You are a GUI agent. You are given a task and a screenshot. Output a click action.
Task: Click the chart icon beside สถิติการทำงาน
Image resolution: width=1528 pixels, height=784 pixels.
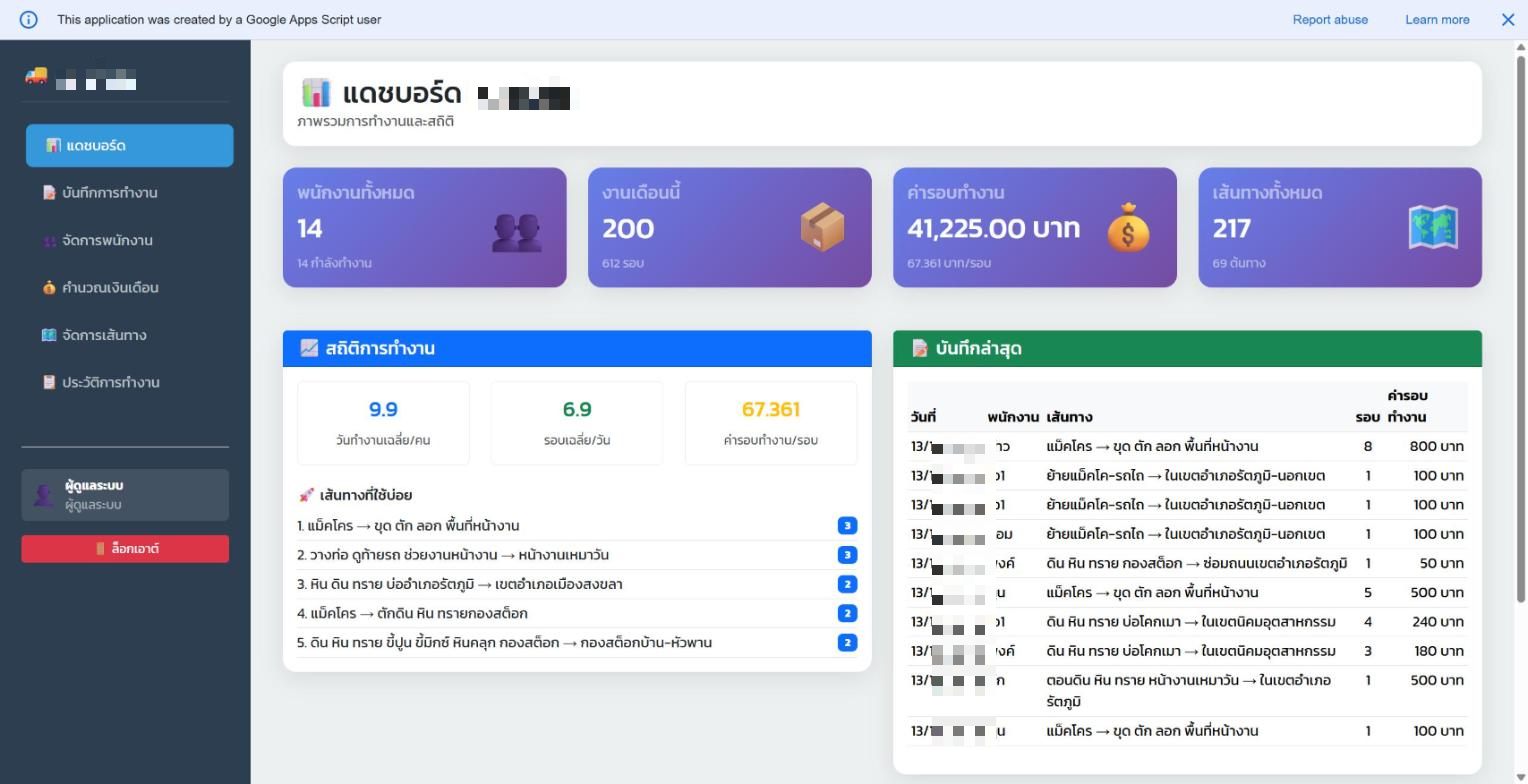309,348
